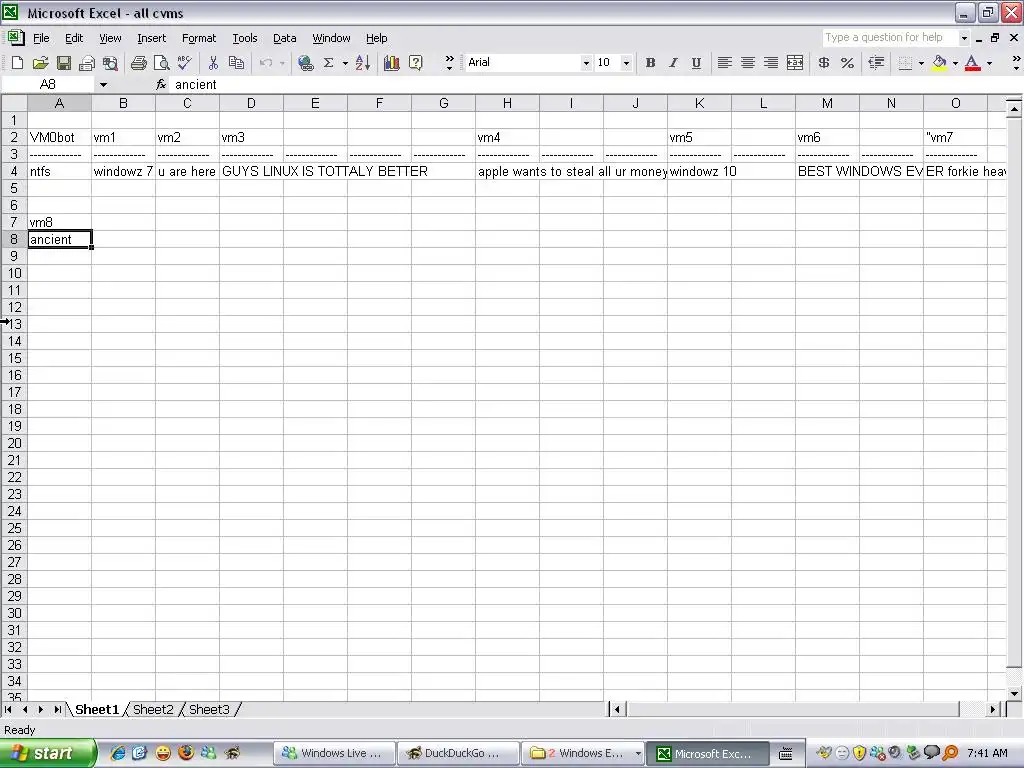Select row 13 header

(14, 324)
